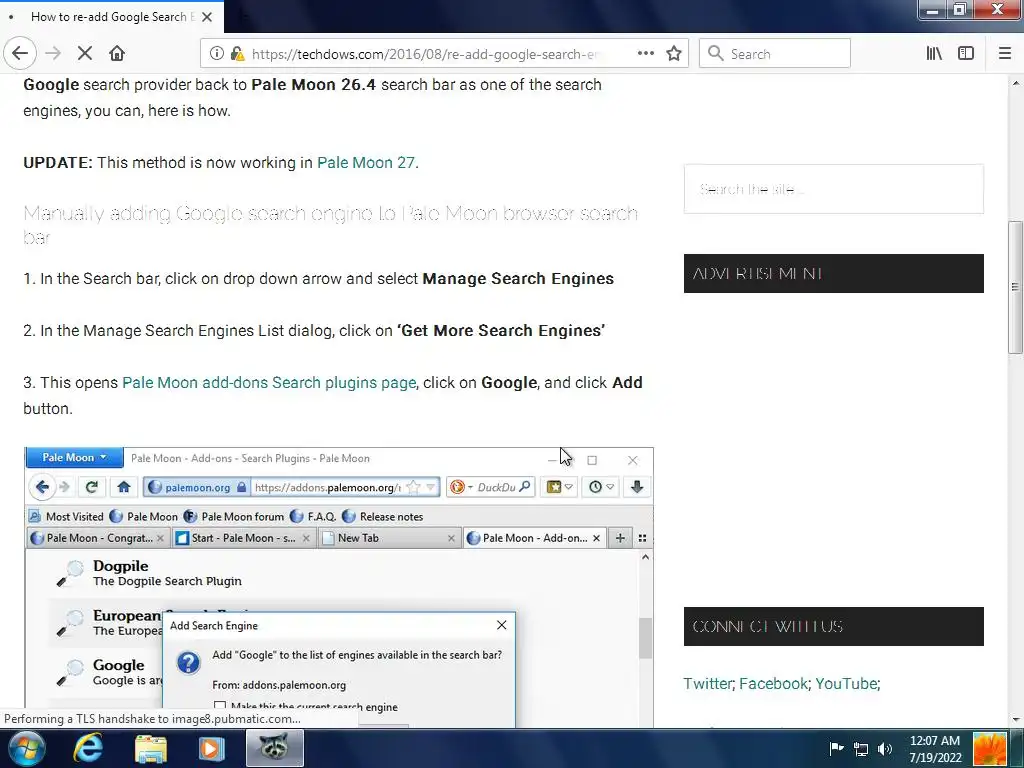Click the Dogpile search plugin entry
This screenshot has width=1024, height=768.
tap(149, 573)
